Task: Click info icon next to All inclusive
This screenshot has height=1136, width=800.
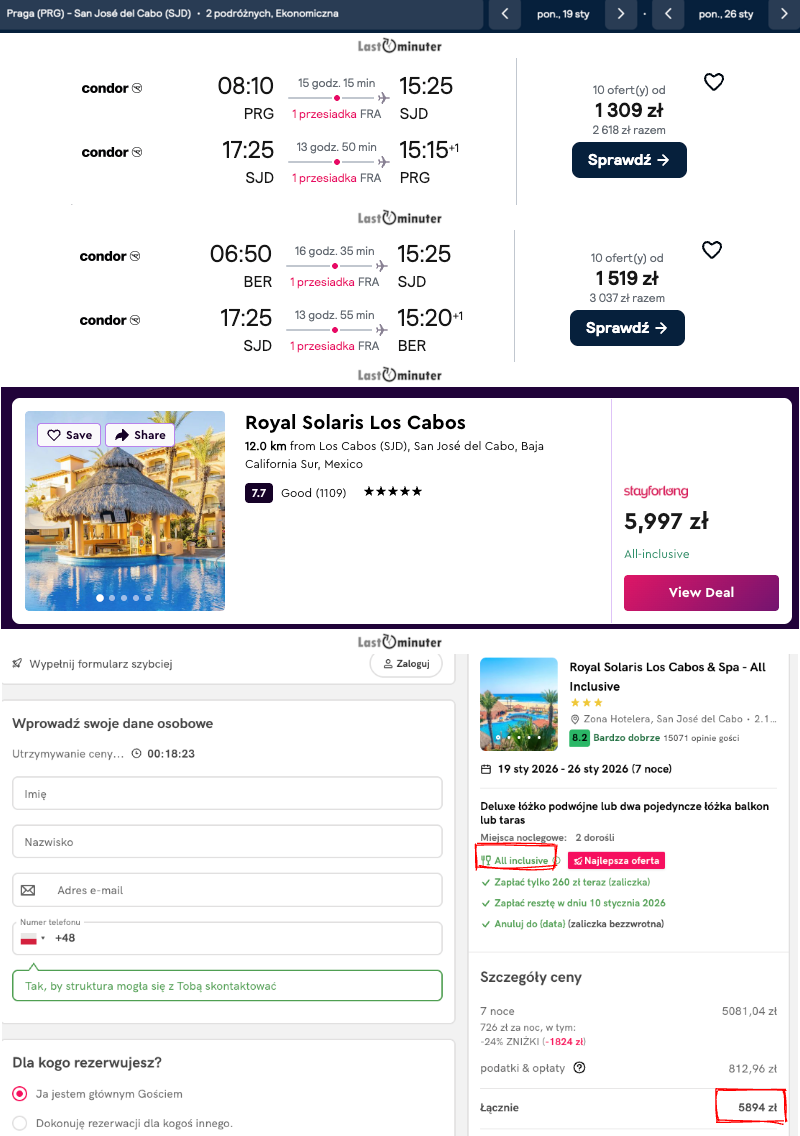Action: click(557, 860)
